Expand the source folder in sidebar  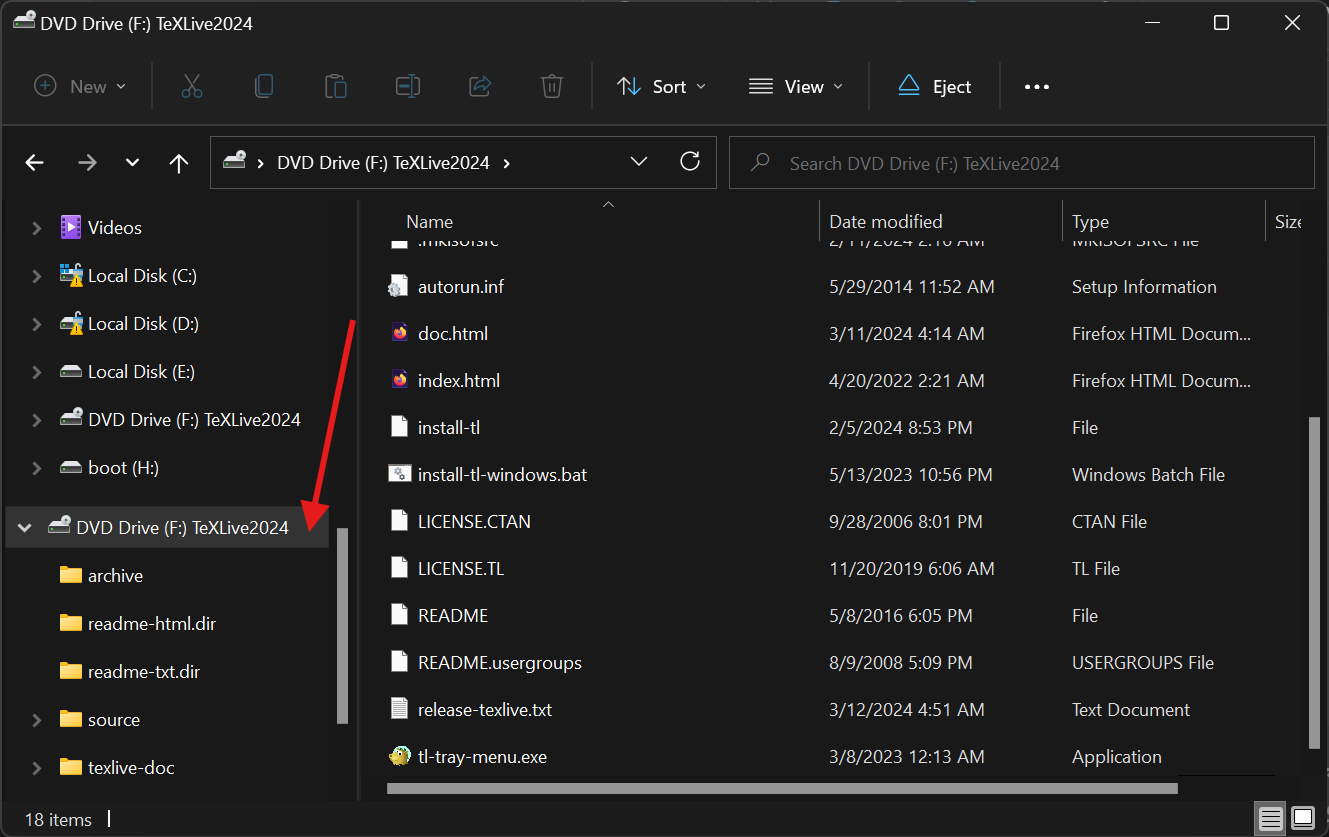pos(37,720)
